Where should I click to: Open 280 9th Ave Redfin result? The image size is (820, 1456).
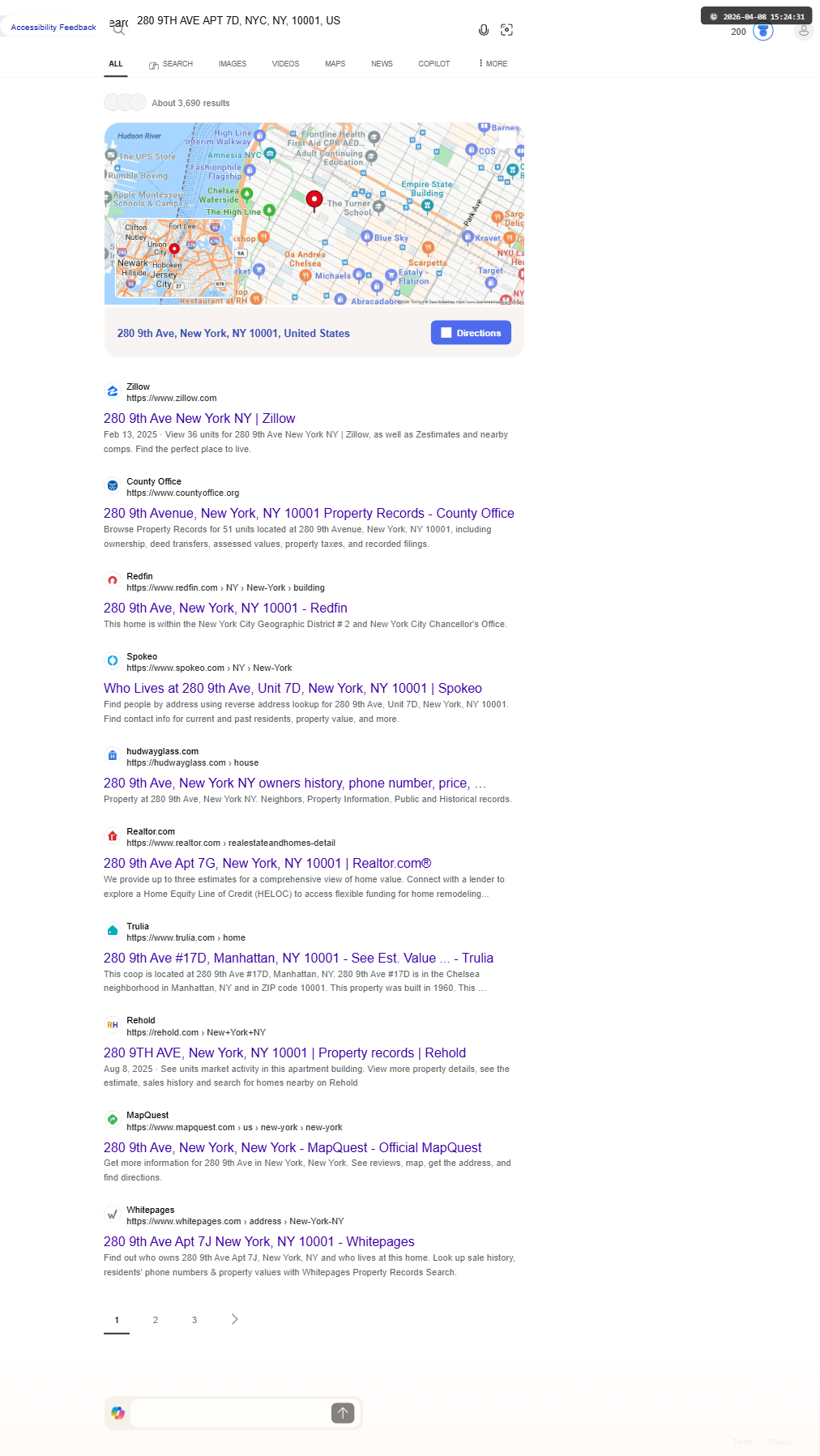click(225, 608)
